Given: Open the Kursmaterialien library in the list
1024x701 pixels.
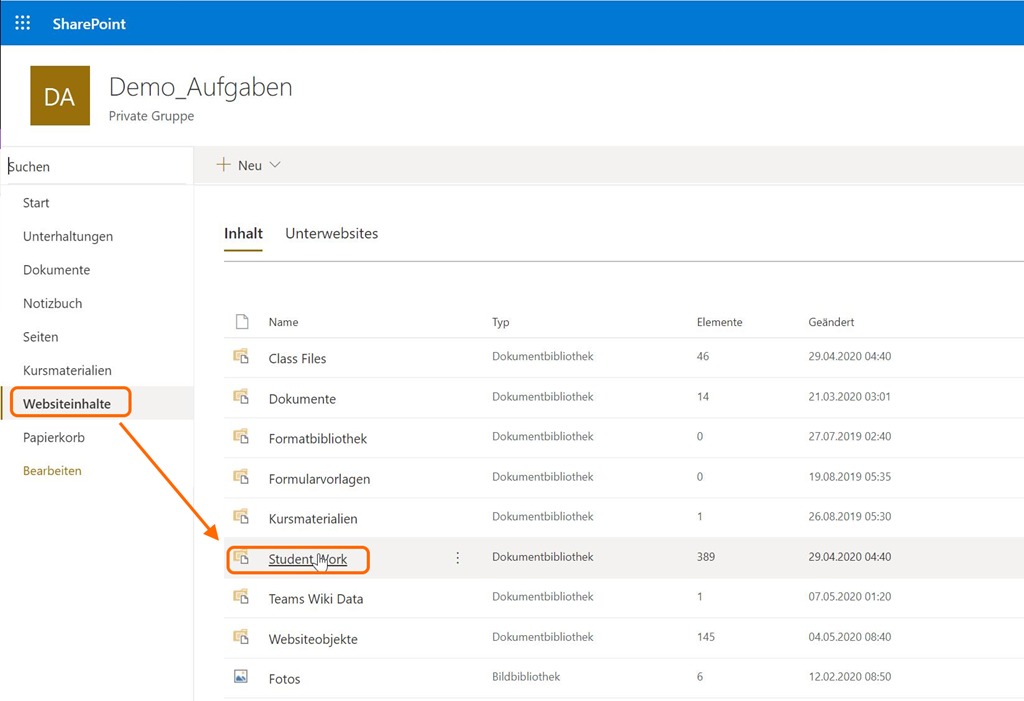Looking at the screenshot, I should (x=312, y=519).
